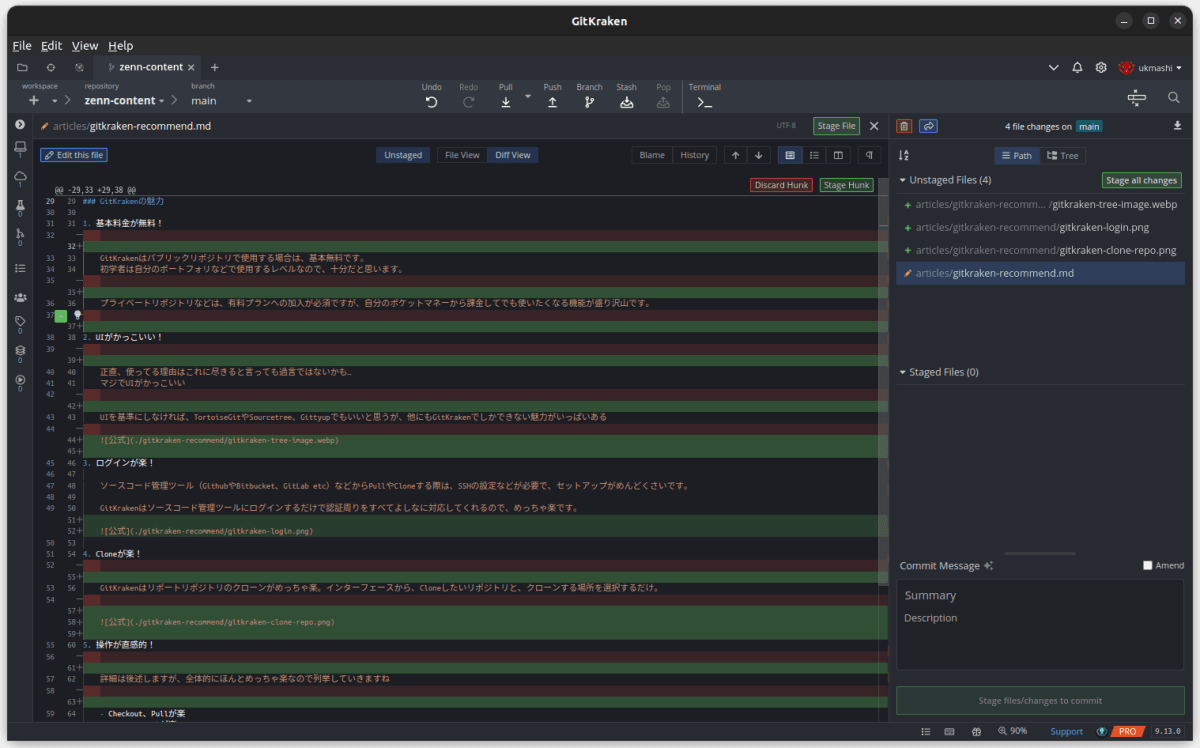The width and height of the screenshot is (1200, 748).
Task: Pull changes using the Pull icon
Action: tap(505, 101)
